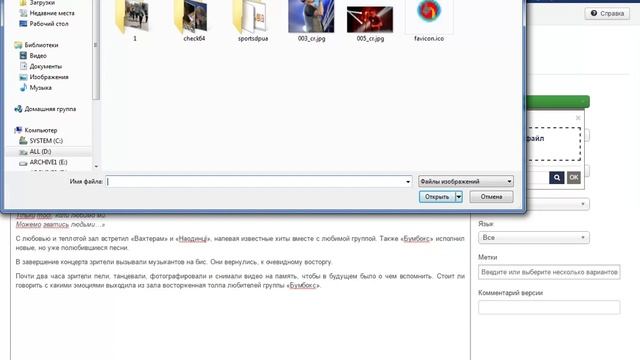The width and height of the screenshot is (640, 360).
Task: Select the 005_cr.jpg image file
Action: coord(370,24)
